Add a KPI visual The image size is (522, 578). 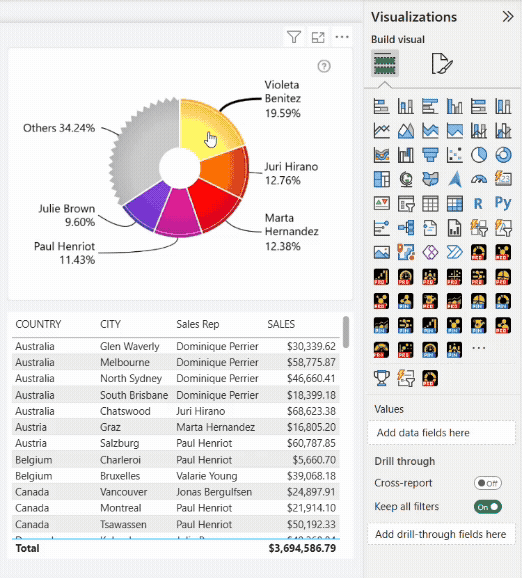pyautogui.click(x=381, y=203)
